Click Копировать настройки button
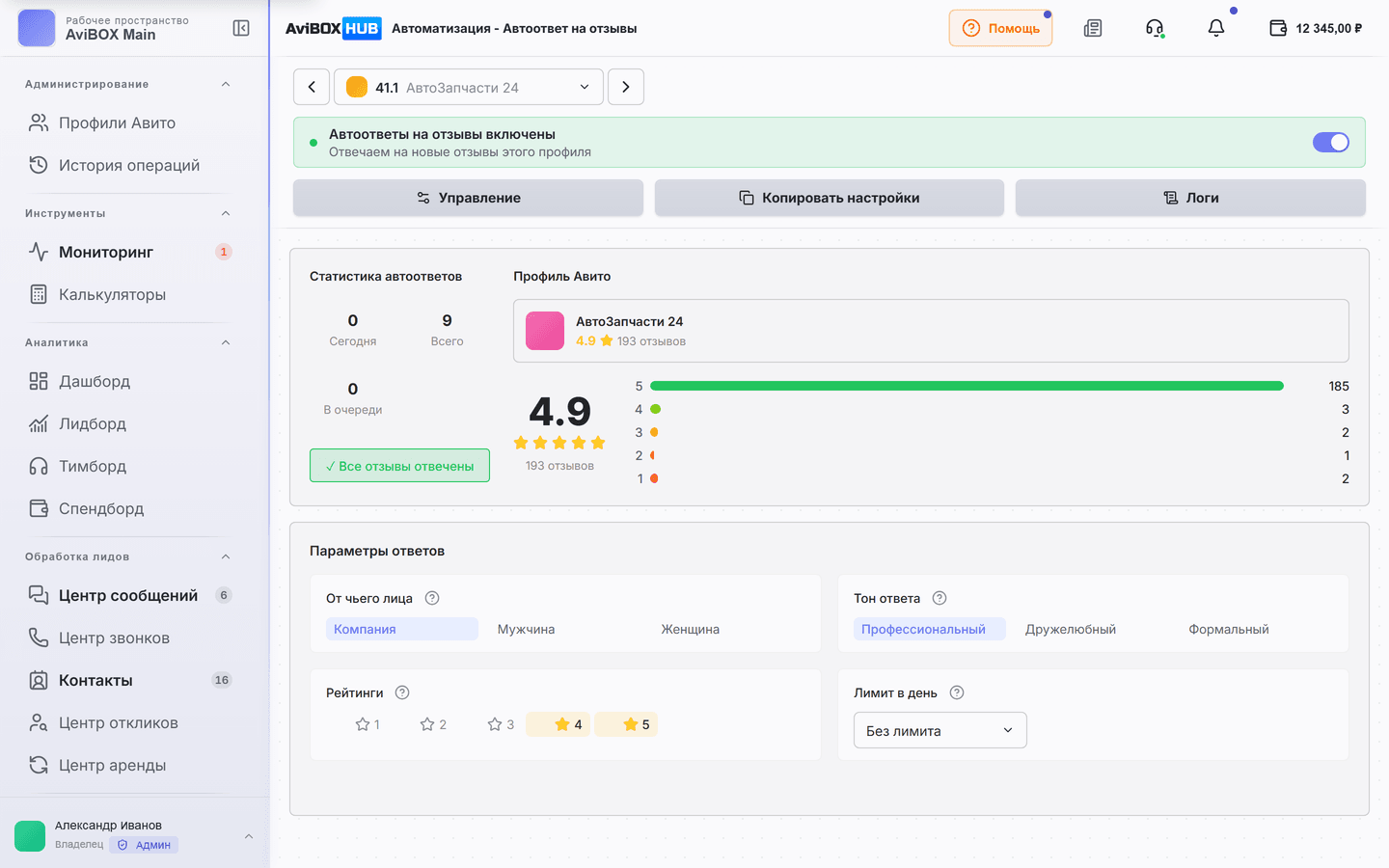This screenshot has height=868, width=1389. pos(830,198)
